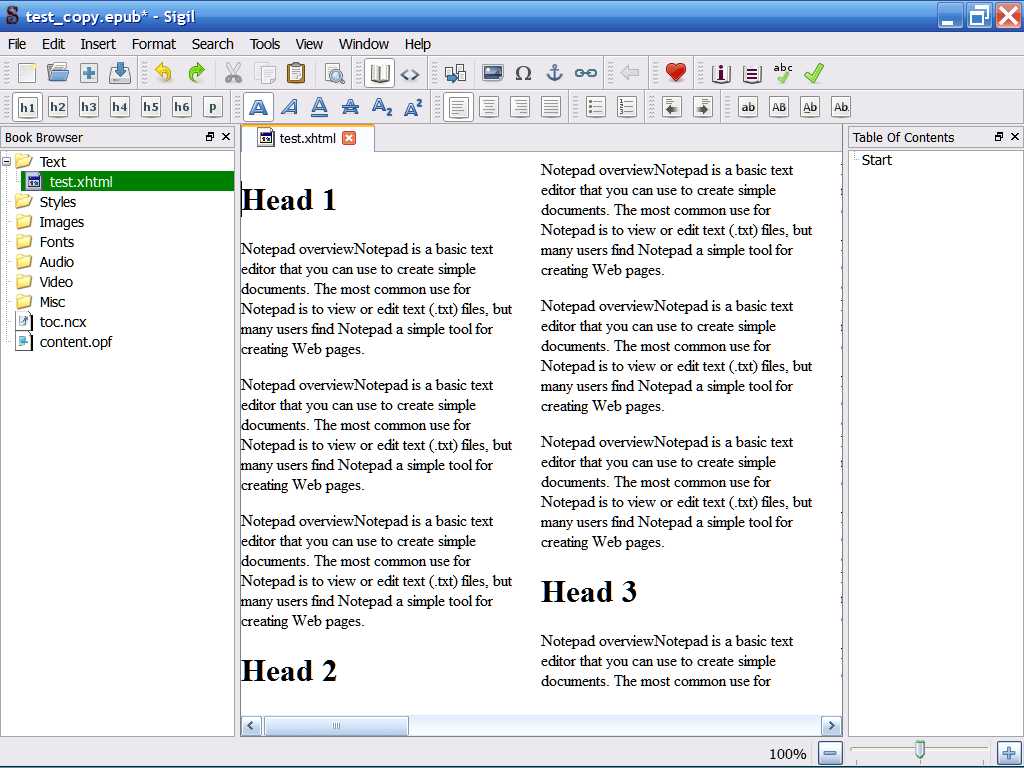The image size is (1024, 768).
Task: Open an existing epub file icon
Action: 58,73
